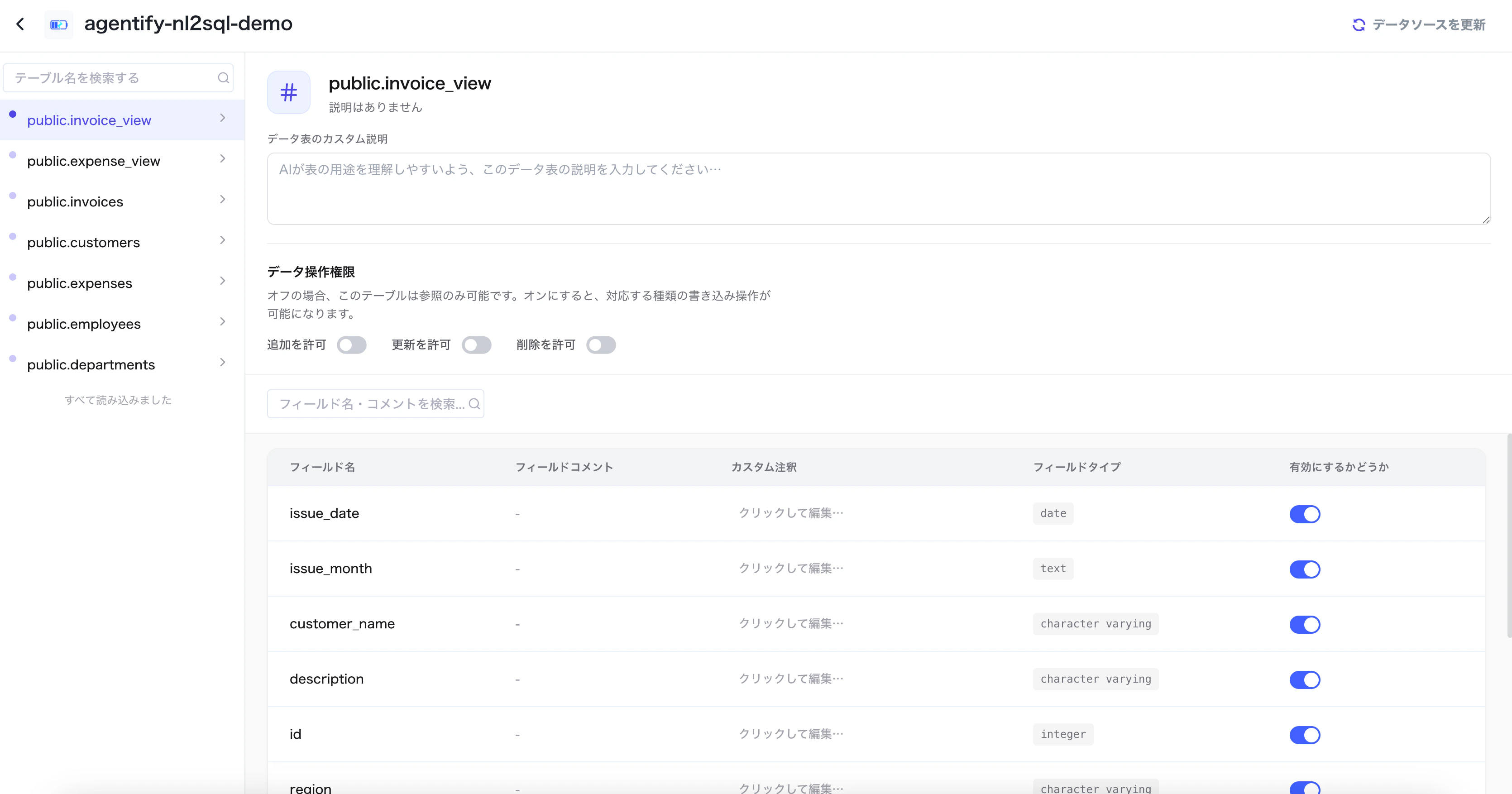This screenshot has width=1512, height=794.
Task: Click the issue_month field name
Action: click(330, 569)
